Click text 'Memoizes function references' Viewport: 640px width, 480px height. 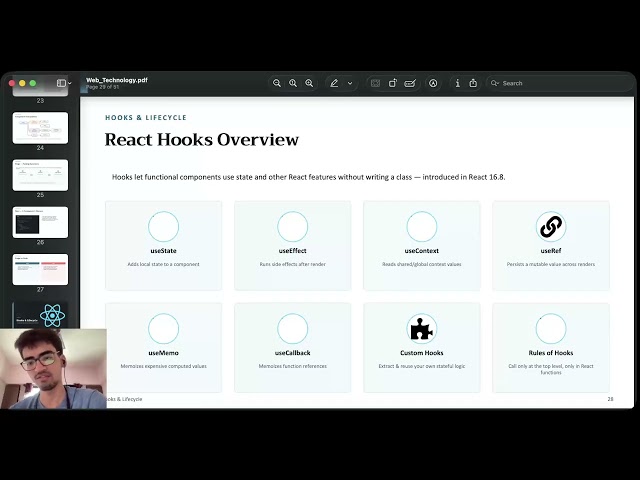[292, 366]
